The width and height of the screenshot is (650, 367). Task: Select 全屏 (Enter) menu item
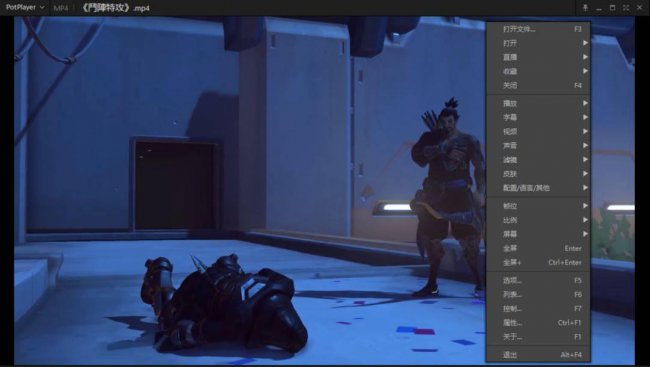538,248
